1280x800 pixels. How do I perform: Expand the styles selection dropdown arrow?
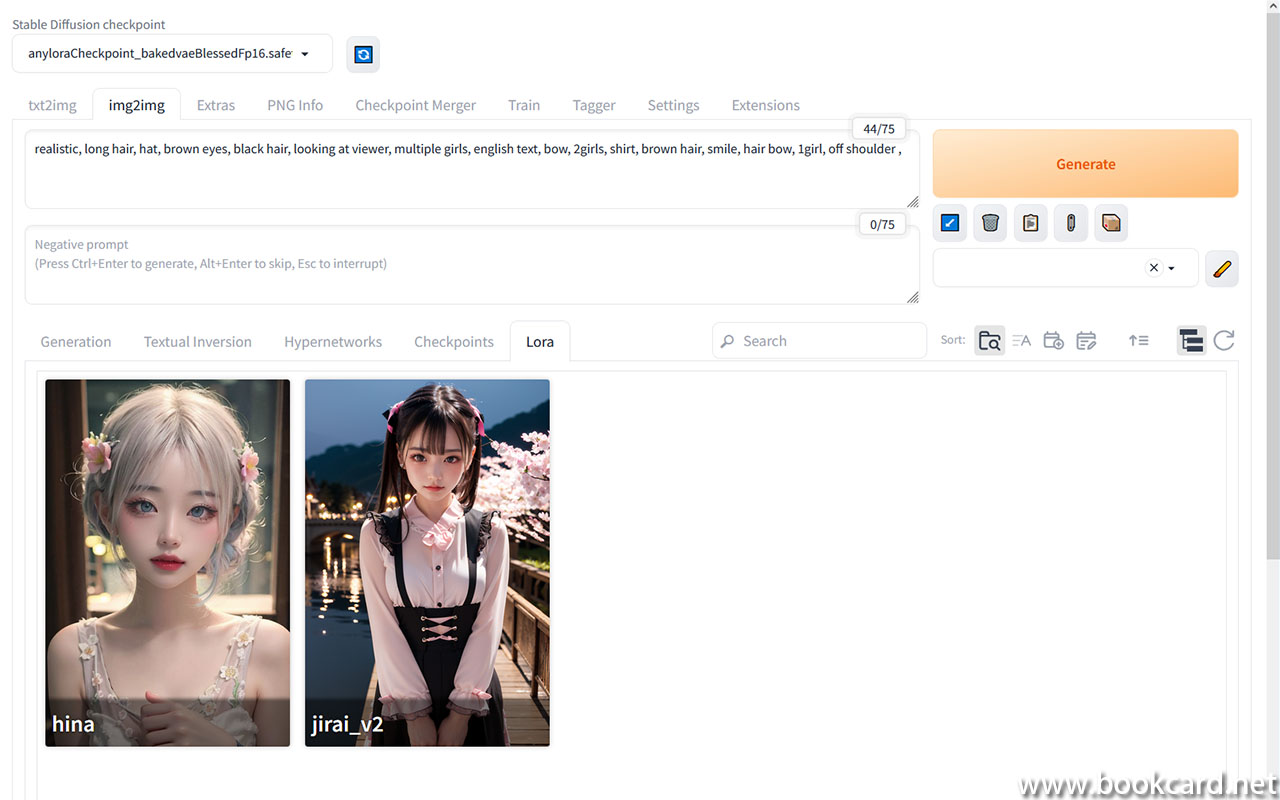click(x=1172, y=267)
